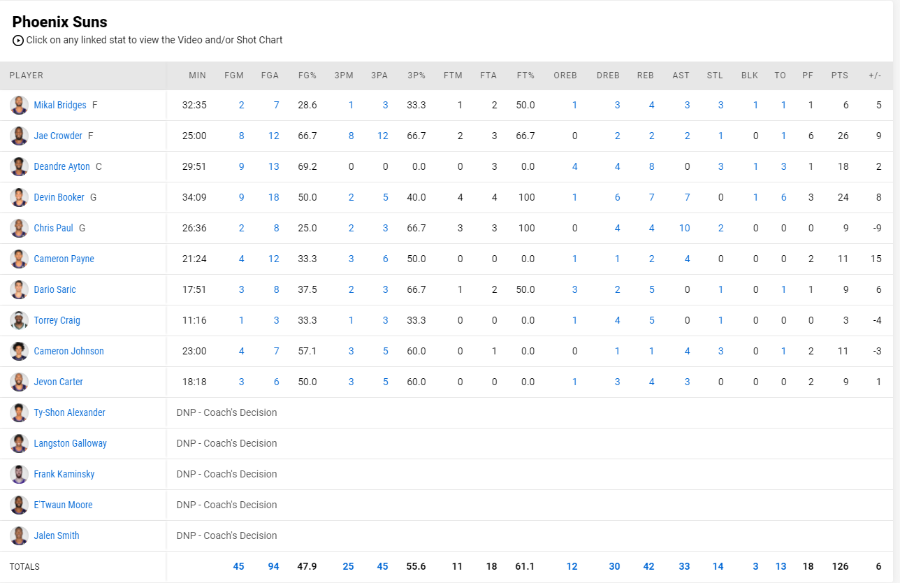Click Dario Saric's player headshot
This screenshot has height=583, width=900.
click(19, 290)
